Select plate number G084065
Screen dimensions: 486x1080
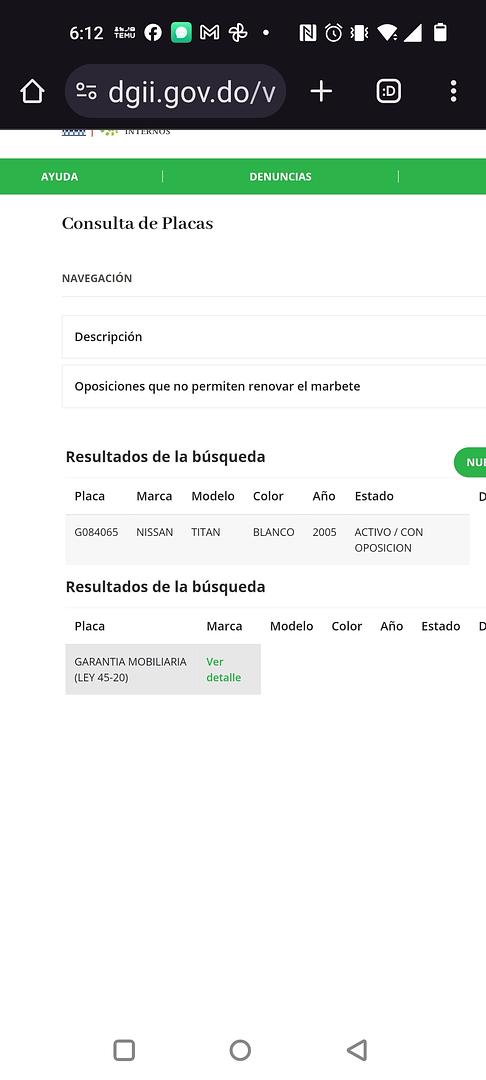click(x=96, y=532)
